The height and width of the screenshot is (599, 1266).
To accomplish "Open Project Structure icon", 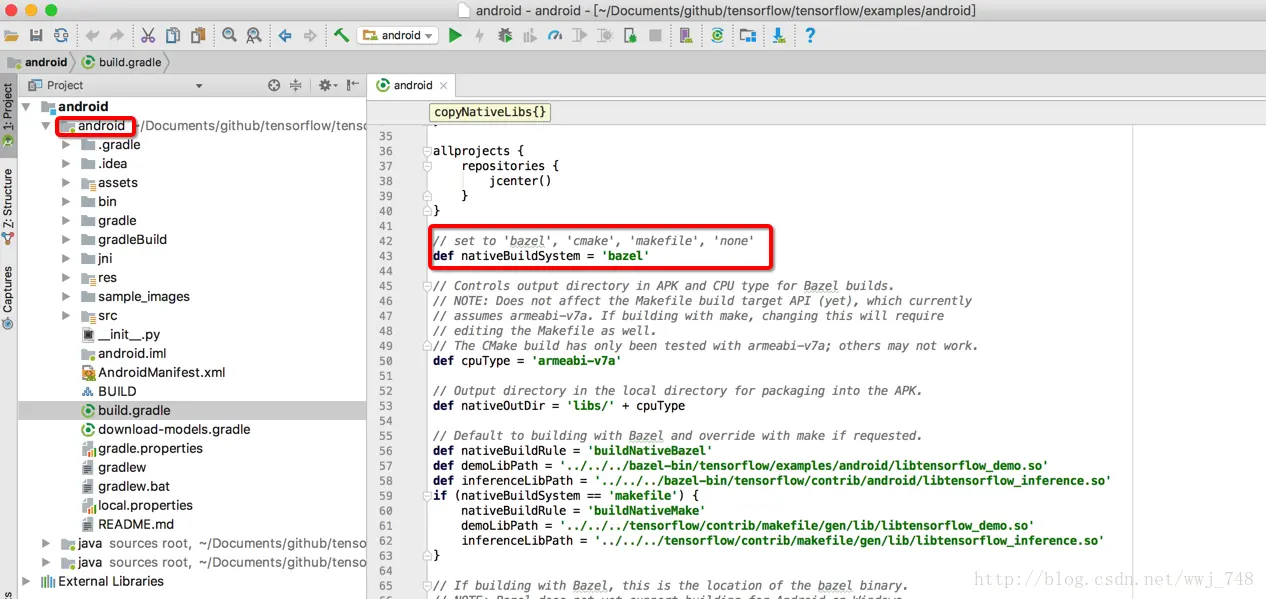I will [x=748, y=36].
